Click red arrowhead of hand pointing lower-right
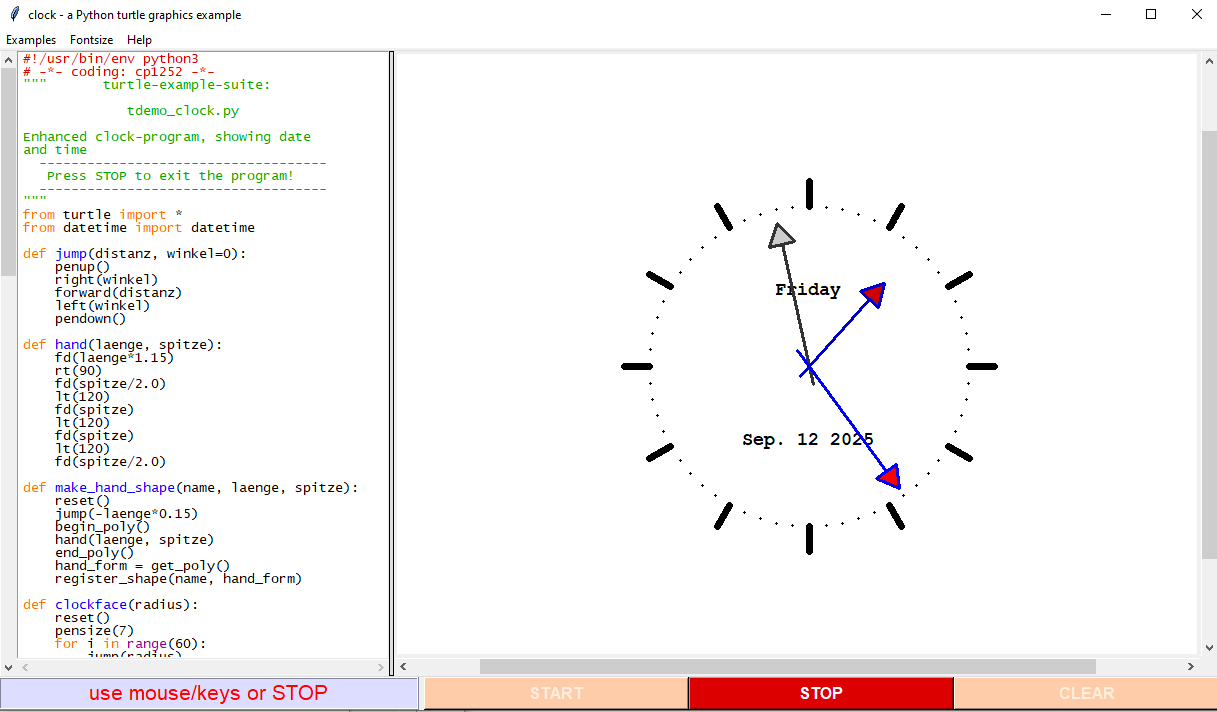Image resolution: width=1217 pixels, height=712 pixels. tap(889, 476)
